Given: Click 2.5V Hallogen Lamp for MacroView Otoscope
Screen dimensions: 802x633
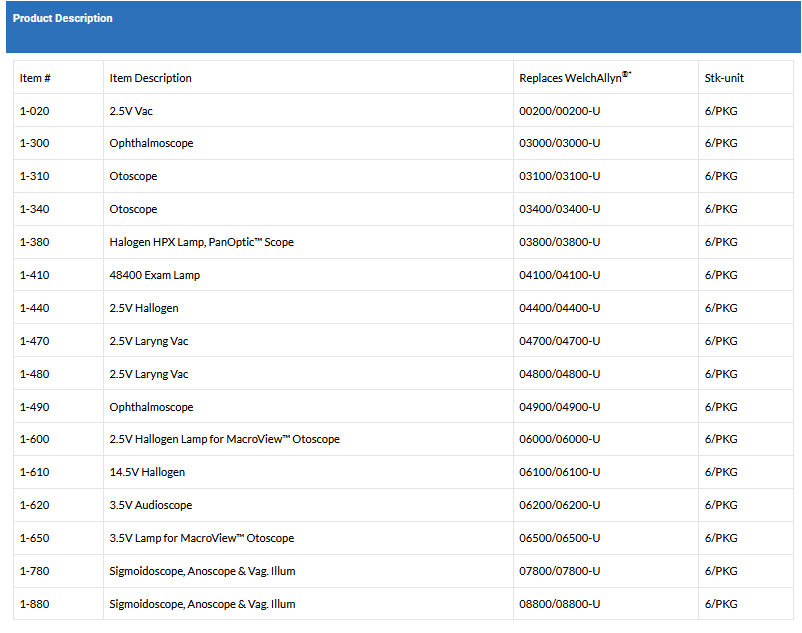Looking at the screenshot, I should (224, 439).
